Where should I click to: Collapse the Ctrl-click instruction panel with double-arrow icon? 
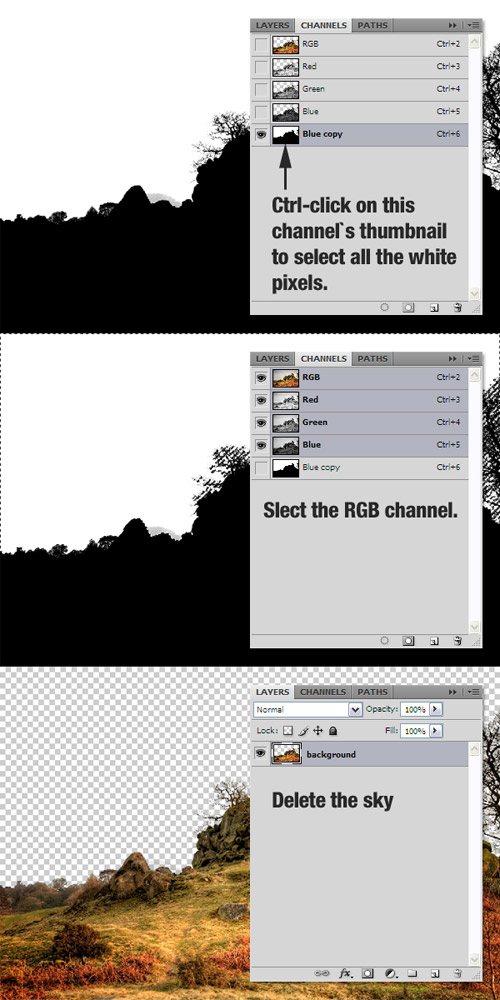[453, 25]
